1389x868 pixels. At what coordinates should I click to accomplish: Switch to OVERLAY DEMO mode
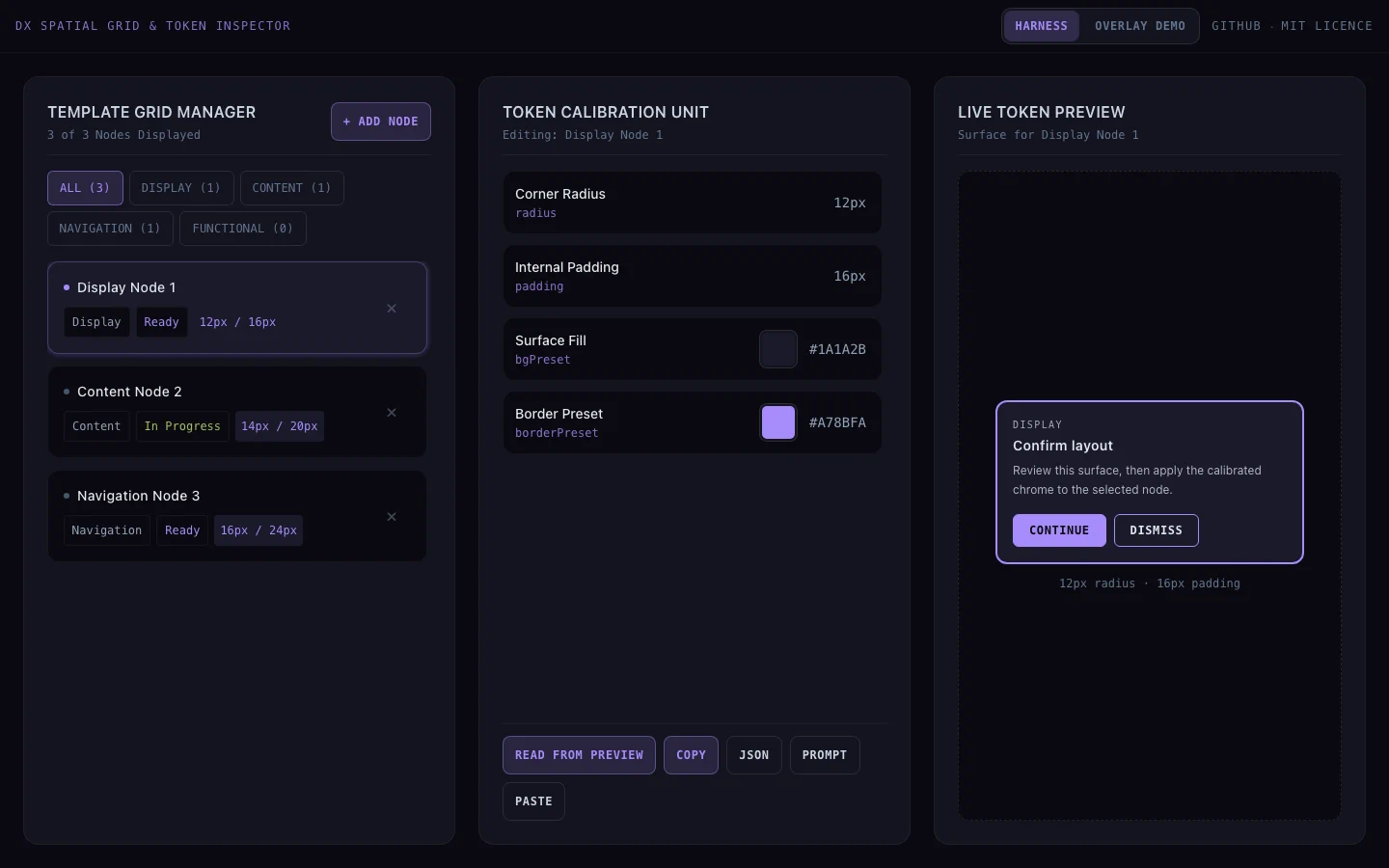pyautogui.click(x=1140, y=26)
